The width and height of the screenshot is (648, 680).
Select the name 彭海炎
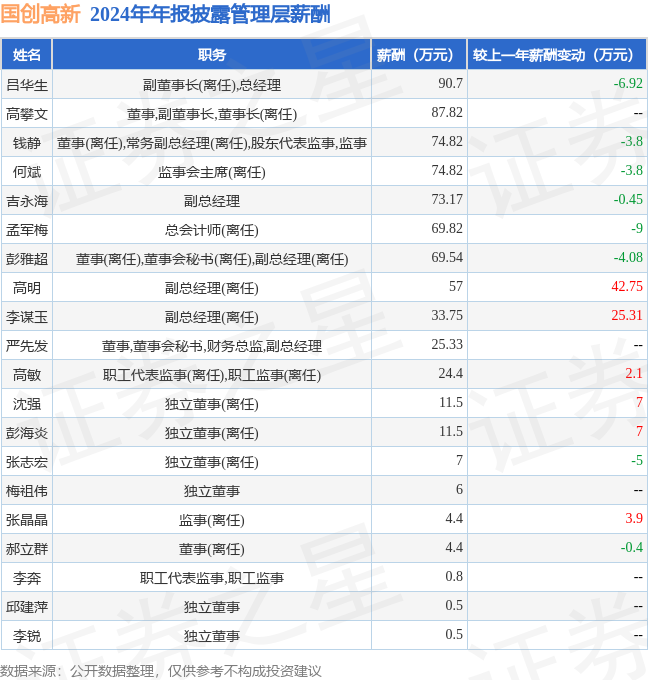(x=26, y=433)
